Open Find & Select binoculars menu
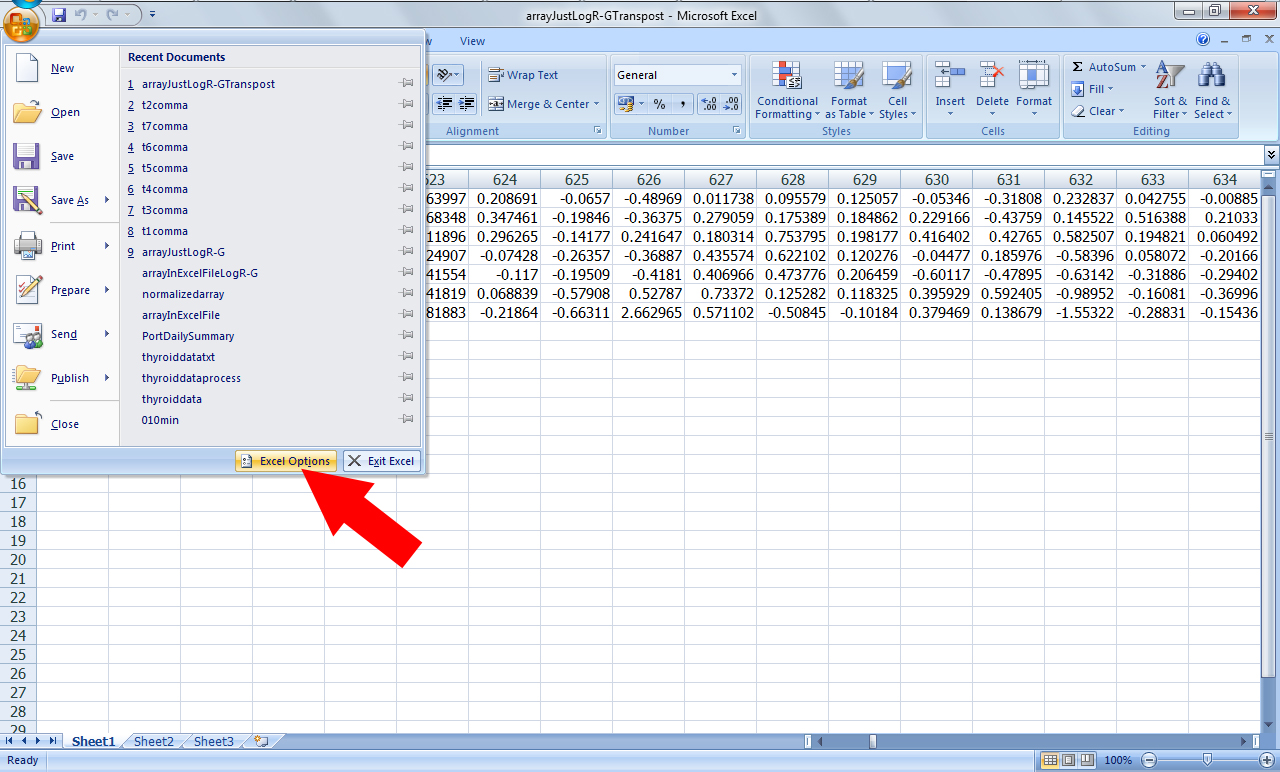1280x772 pixels. pyautogui.click(x=1212, y=90)
